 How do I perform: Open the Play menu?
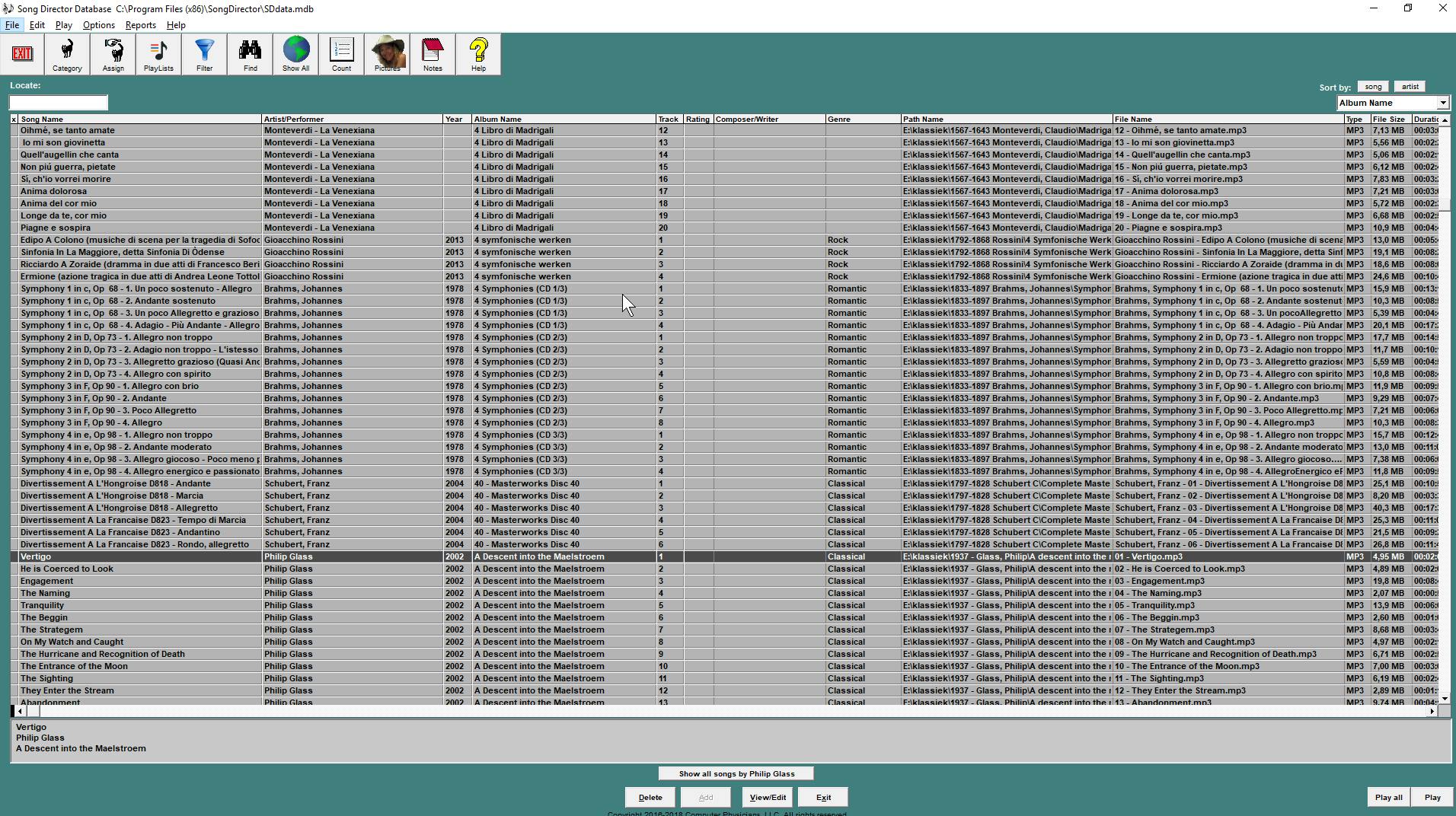coord(64,25)
